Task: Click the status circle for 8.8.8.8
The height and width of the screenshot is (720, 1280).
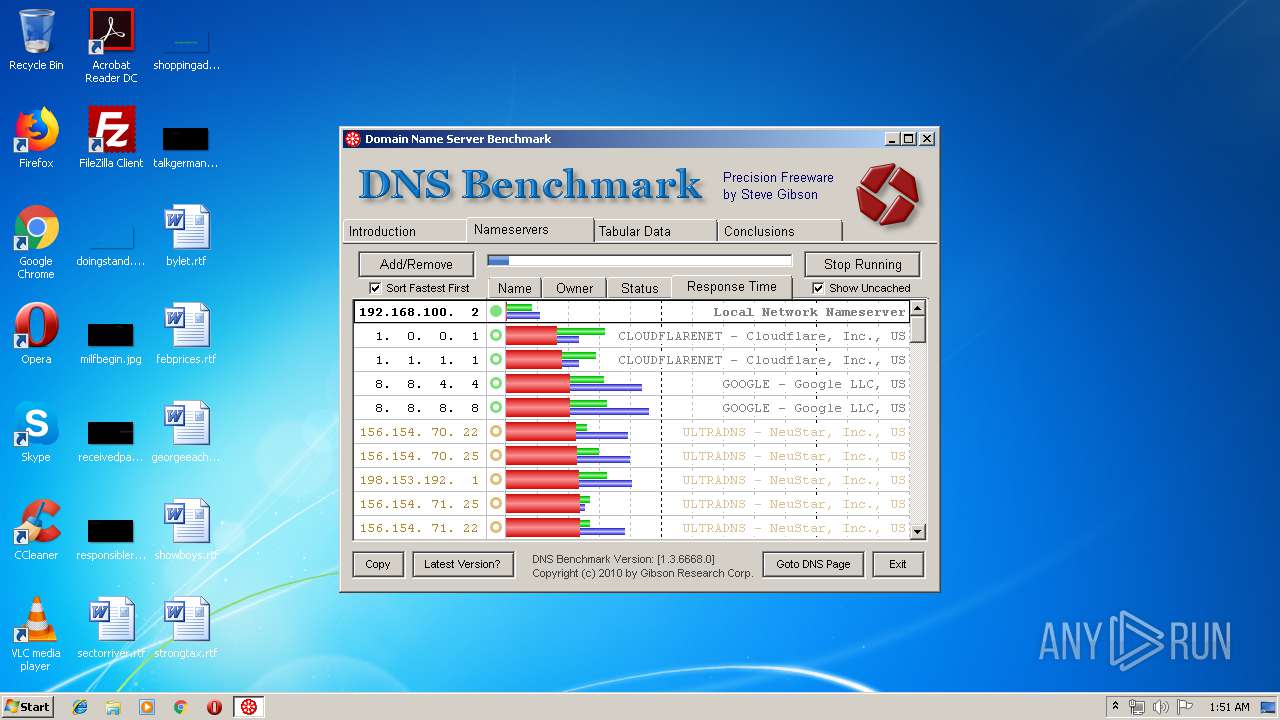Action: pyautogui.click(x=496, y=408)
